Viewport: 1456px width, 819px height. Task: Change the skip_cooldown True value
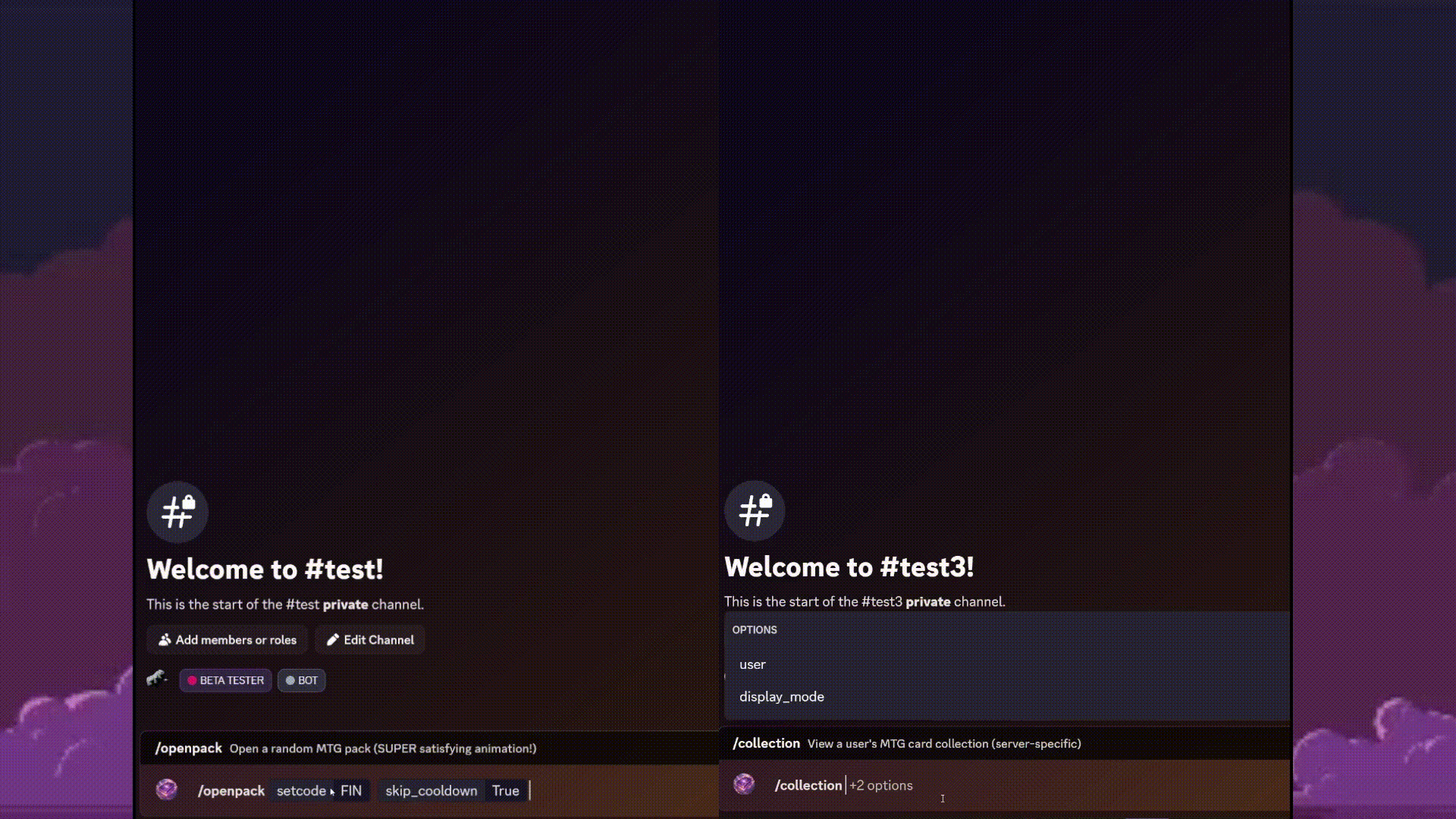click(x=506, y=791)
